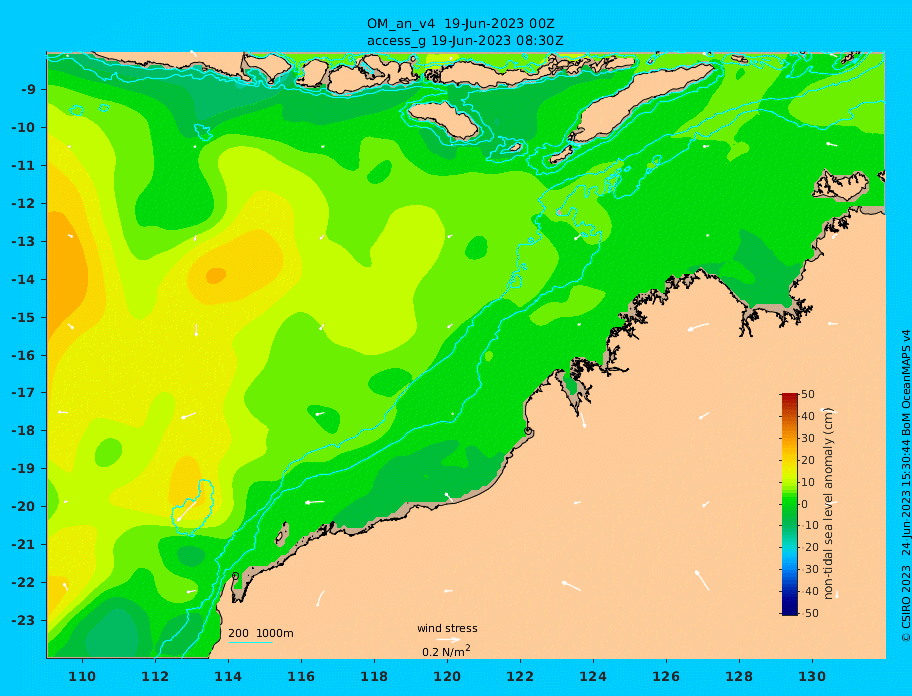Click the longitude label '126'
This screenshot has width=912, height=696.
(666, 676)
